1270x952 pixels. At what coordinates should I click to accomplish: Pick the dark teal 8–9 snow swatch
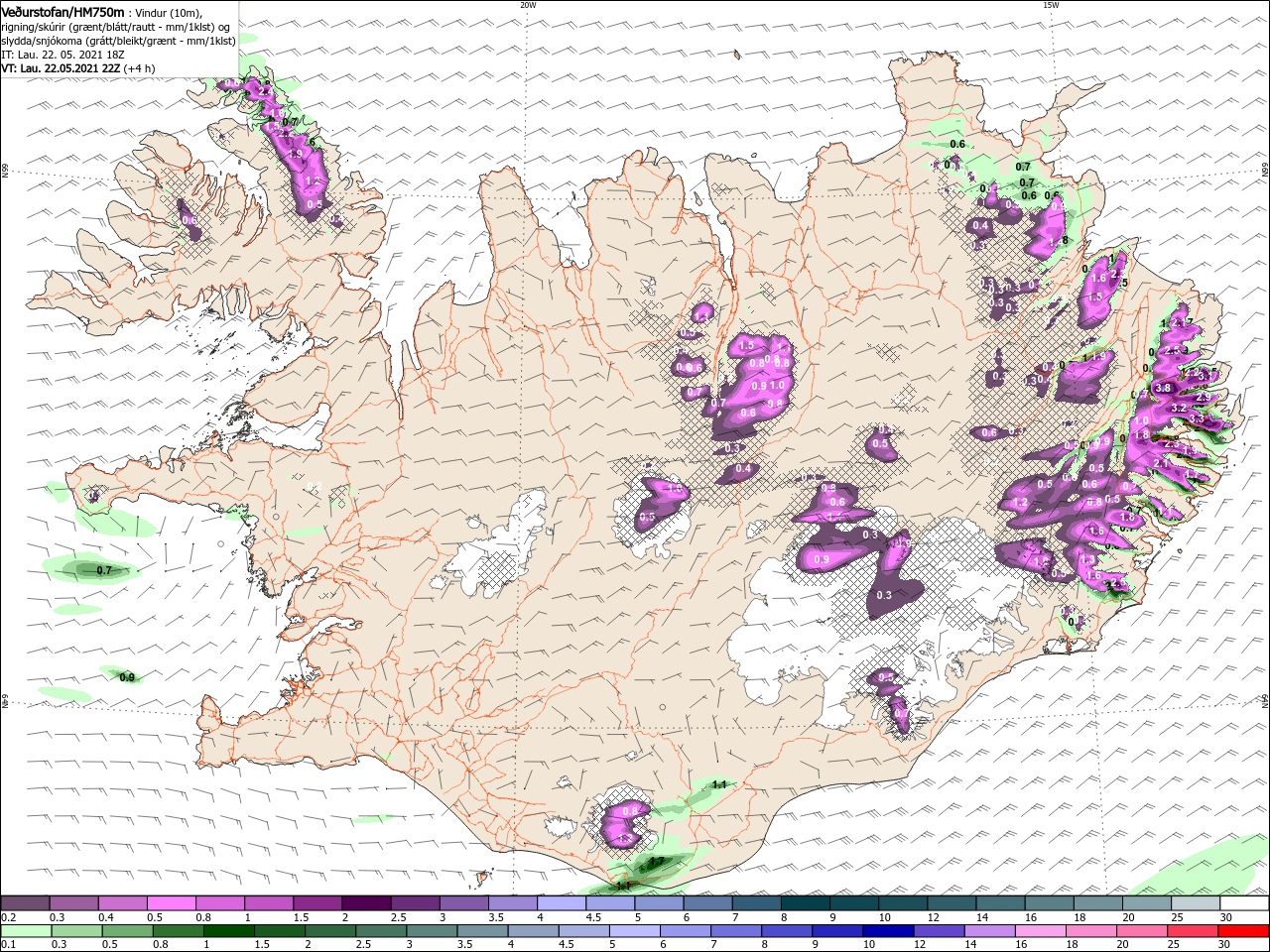[805, 903]
